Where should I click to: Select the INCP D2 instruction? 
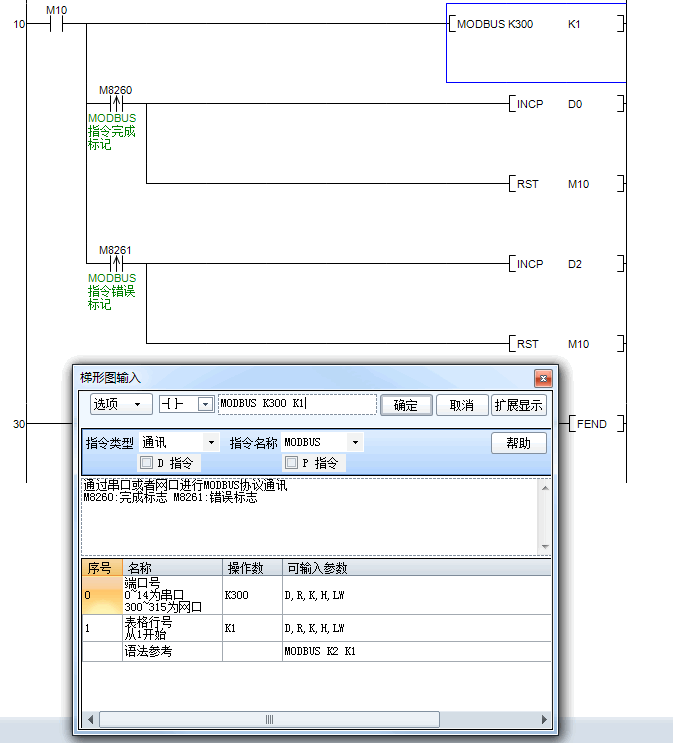point(566,264)
